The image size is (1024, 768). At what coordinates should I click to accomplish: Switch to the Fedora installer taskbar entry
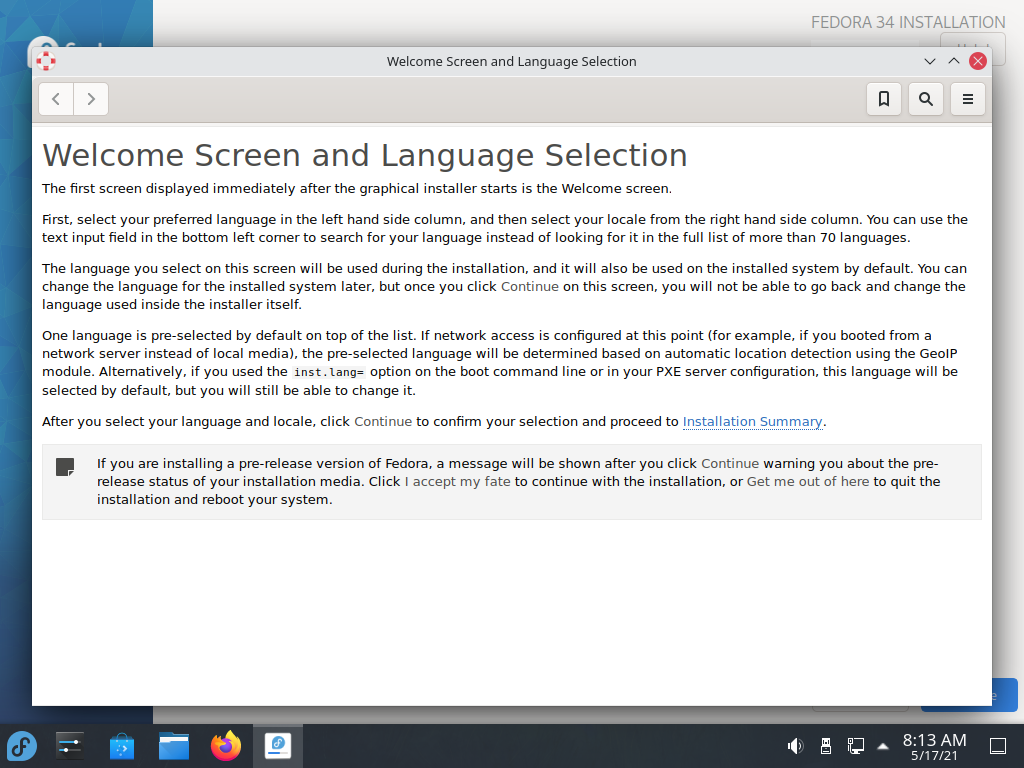[x=278, y=746]
